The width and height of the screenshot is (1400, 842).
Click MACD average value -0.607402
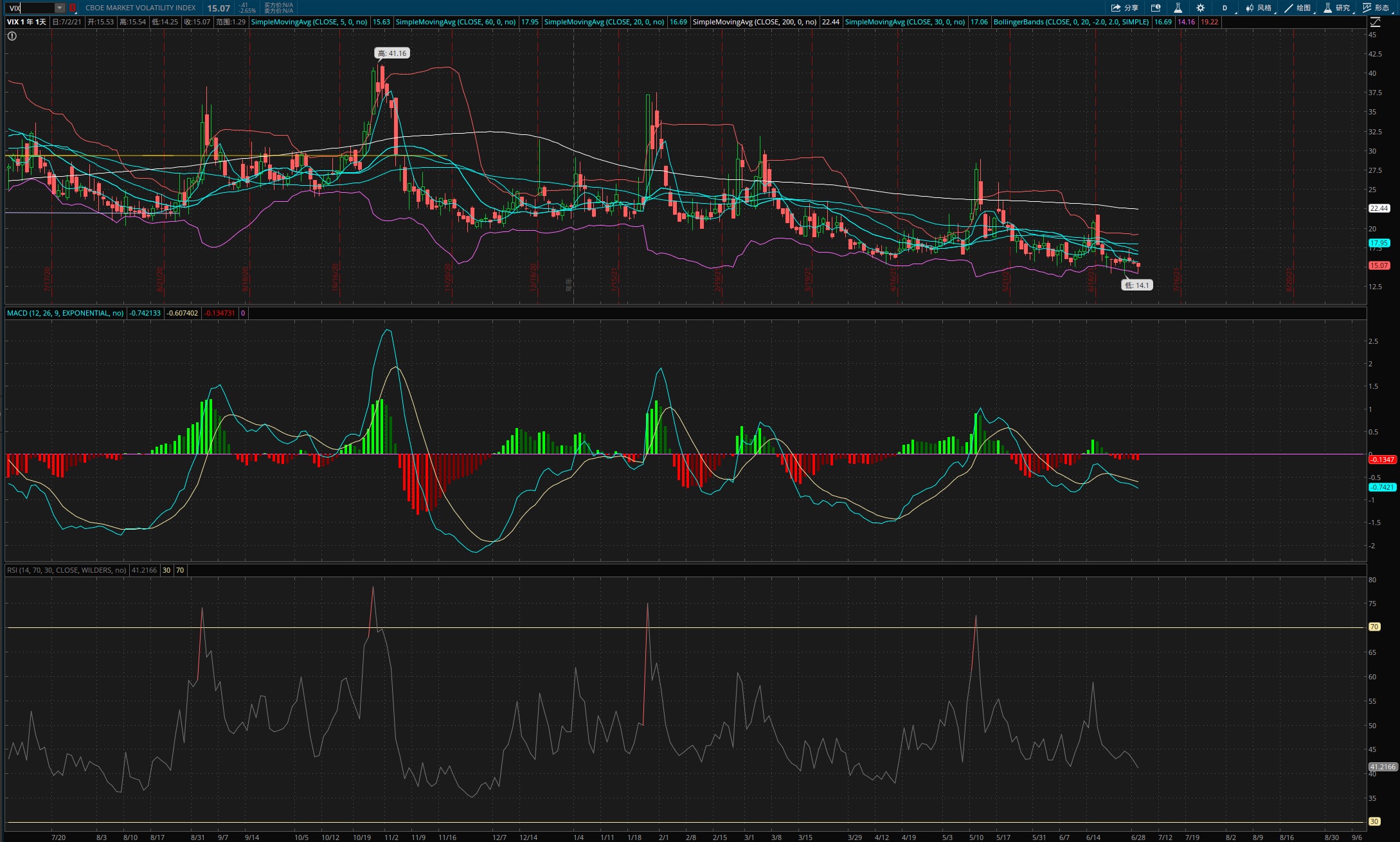pos(183,313)
